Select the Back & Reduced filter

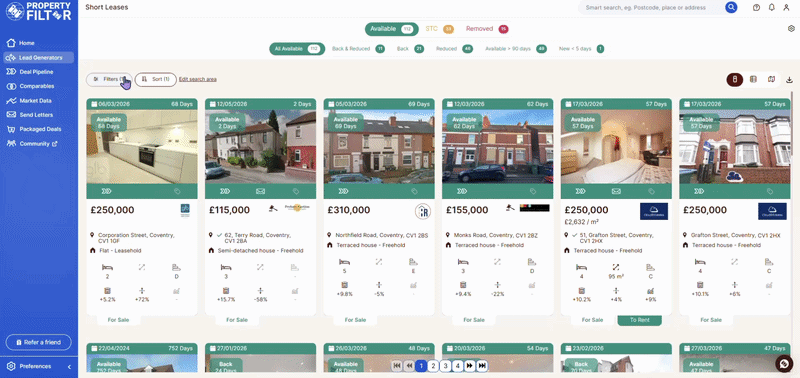coord(358,49)
